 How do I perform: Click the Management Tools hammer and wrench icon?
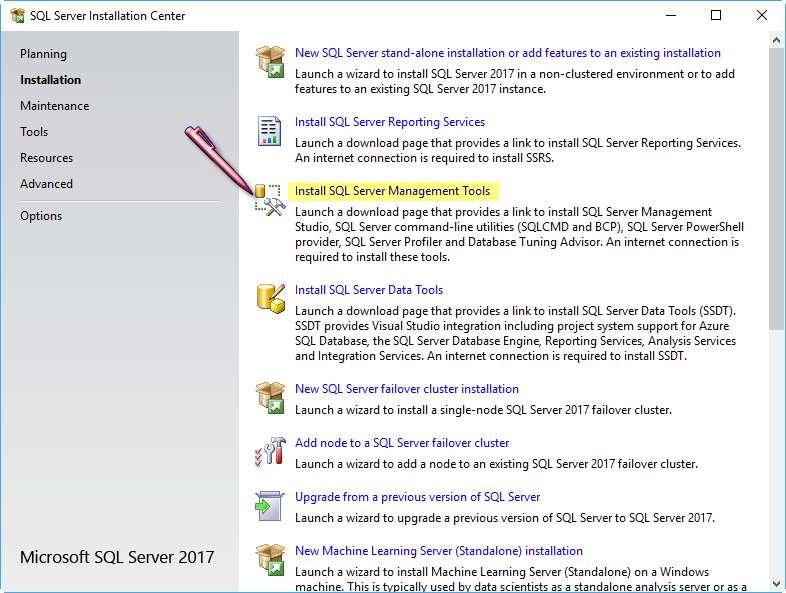click(270, 200)
